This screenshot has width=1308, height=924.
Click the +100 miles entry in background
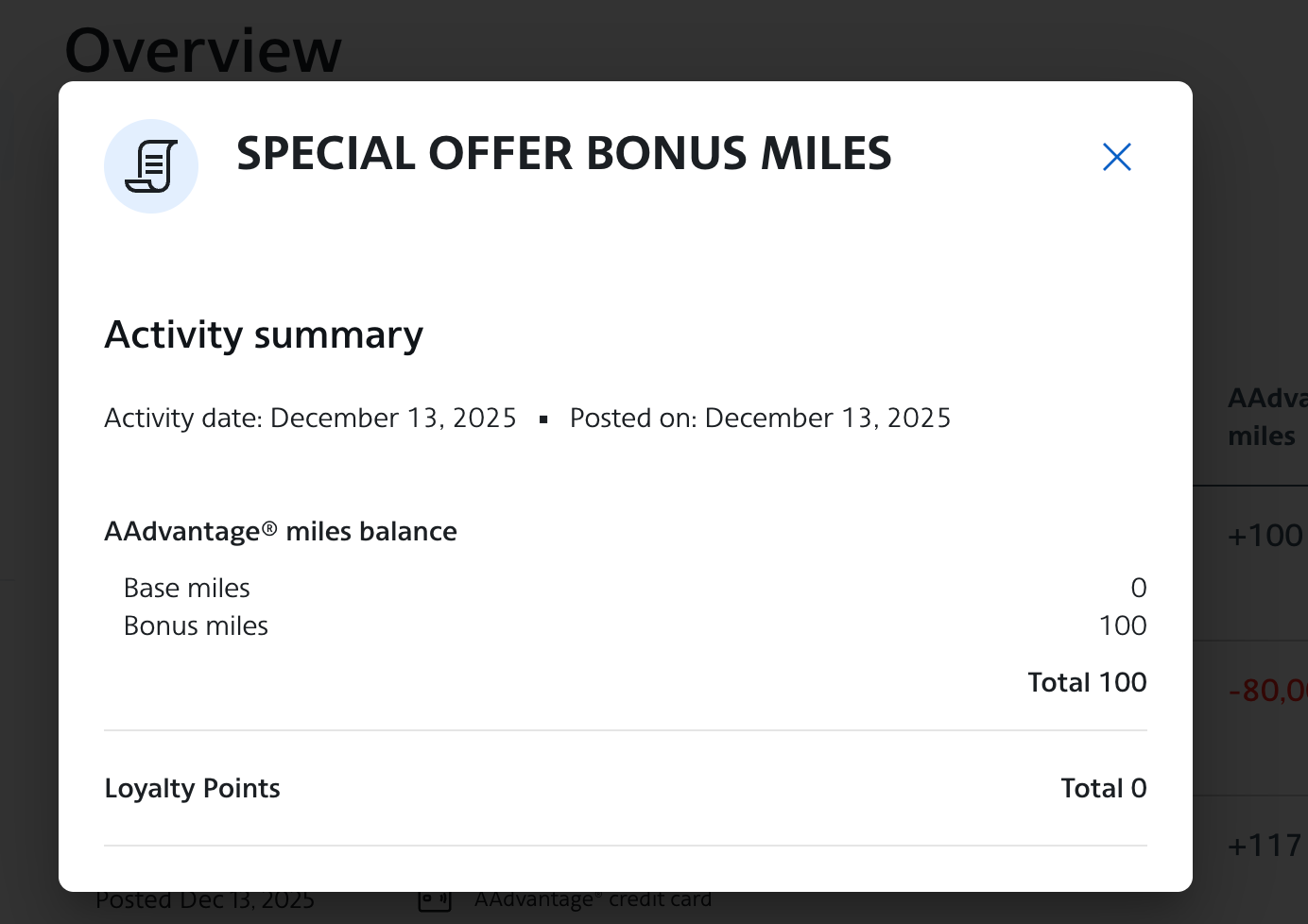click(x=1265, y=536)
